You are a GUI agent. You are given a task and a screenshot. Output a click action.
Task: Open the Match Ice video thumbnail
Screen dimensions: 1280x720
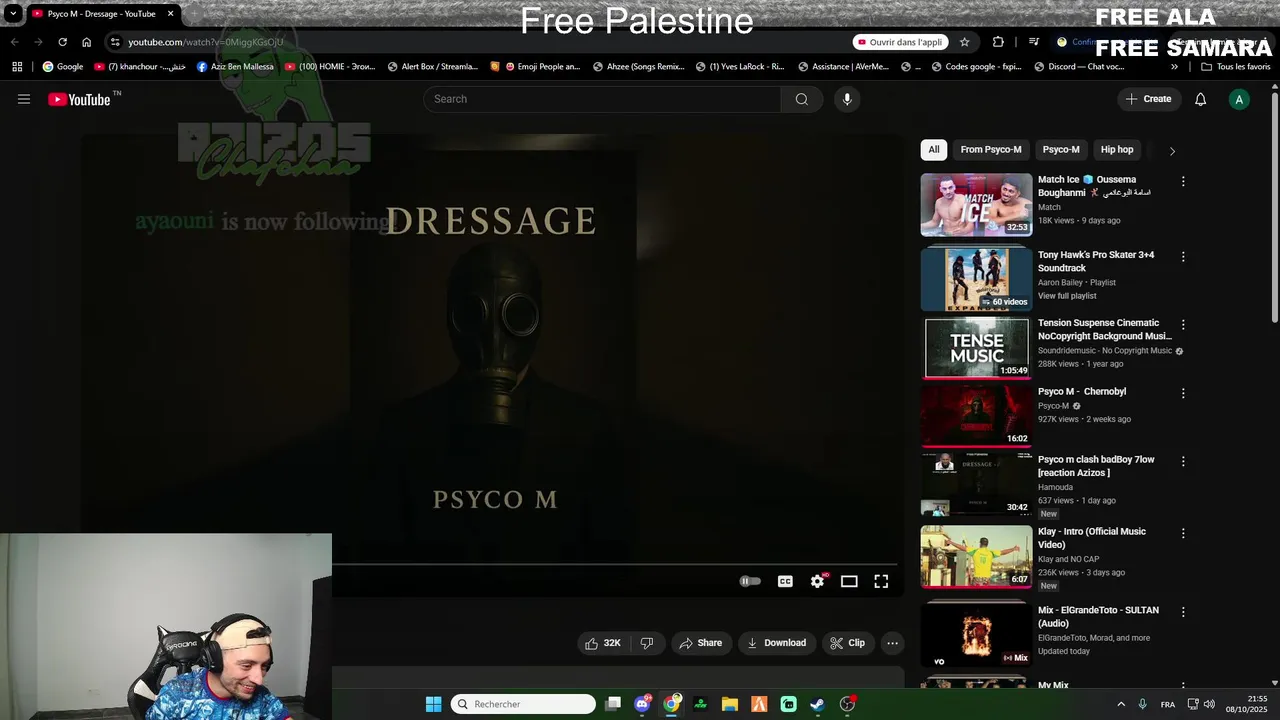[x=976, y=205]
